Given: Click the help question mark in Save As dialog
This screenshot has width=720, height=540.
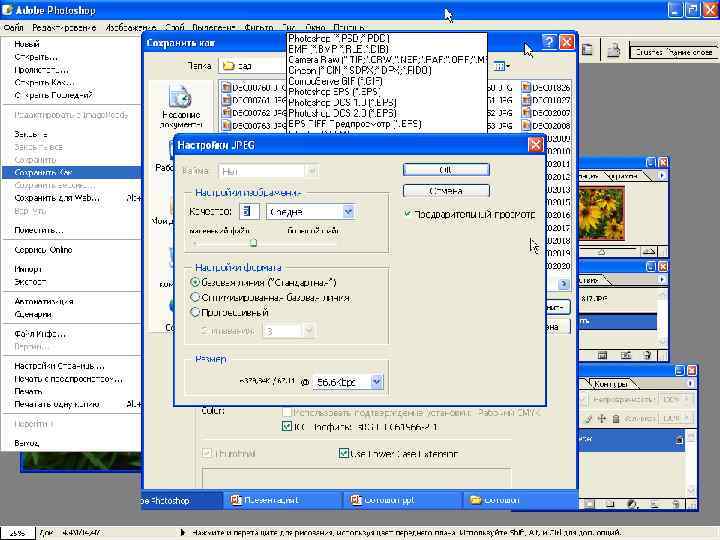Looking at the screenshot, I should pos(549,42).
